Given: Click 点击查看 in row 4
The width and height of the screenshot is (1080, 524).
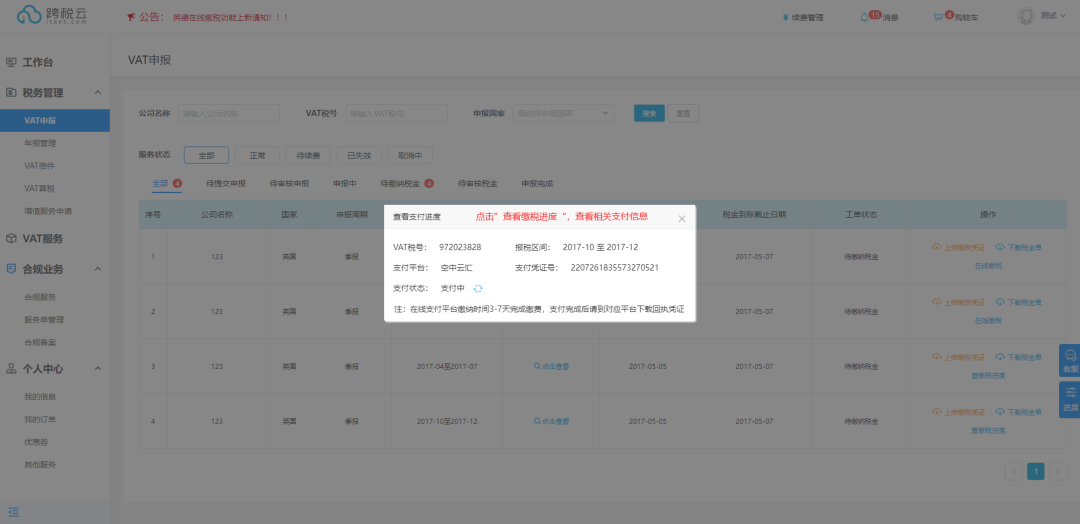Looking at the screenshot, I should pyautogui.click(x=551, y=421).
